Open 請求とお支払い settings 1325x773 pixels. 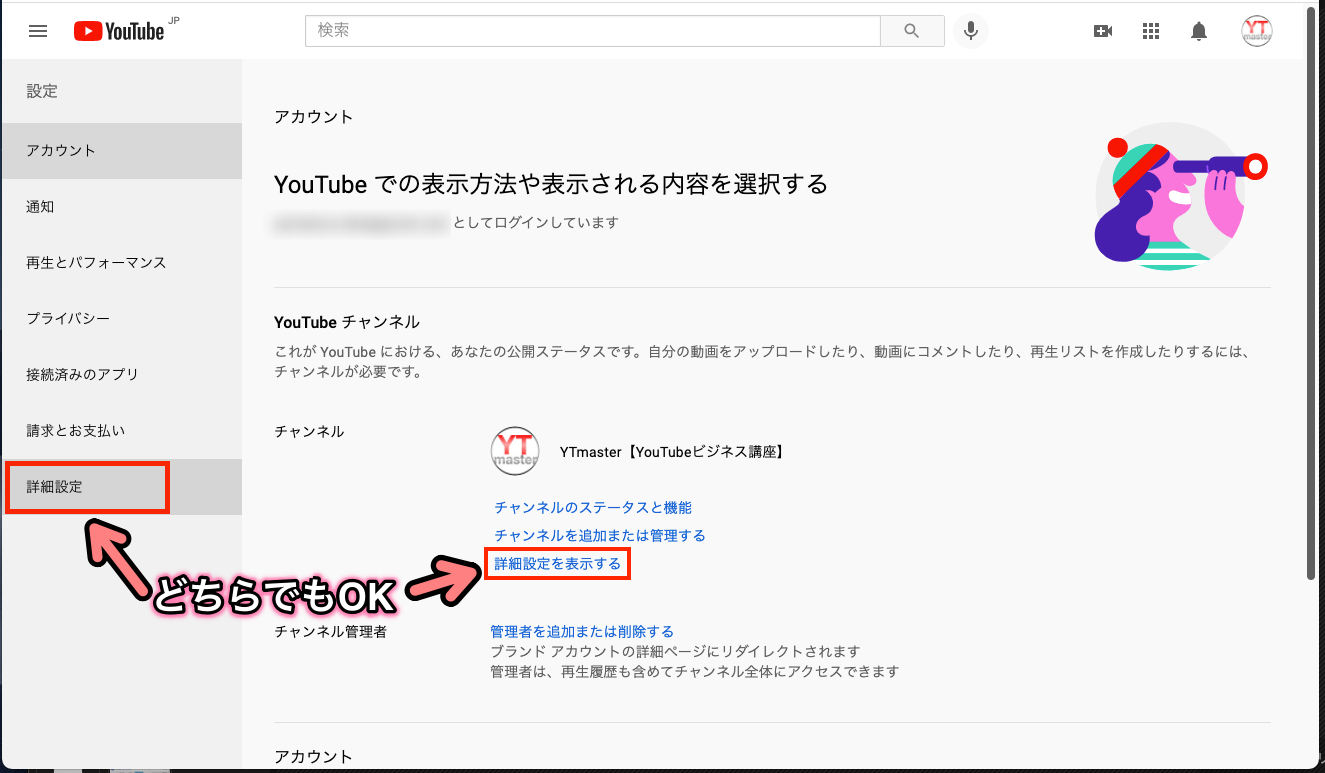tap(122, 431)
